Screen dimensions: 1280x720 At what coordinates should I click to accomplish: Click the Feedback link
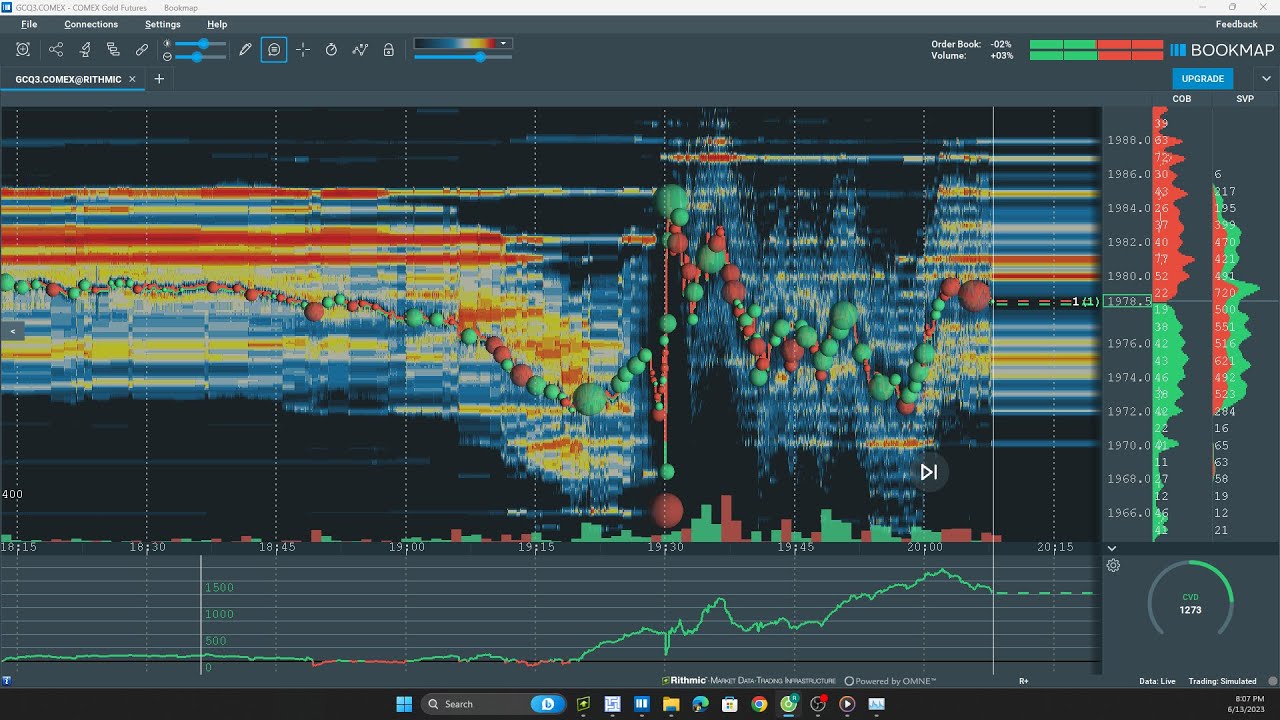[1237, 24]
